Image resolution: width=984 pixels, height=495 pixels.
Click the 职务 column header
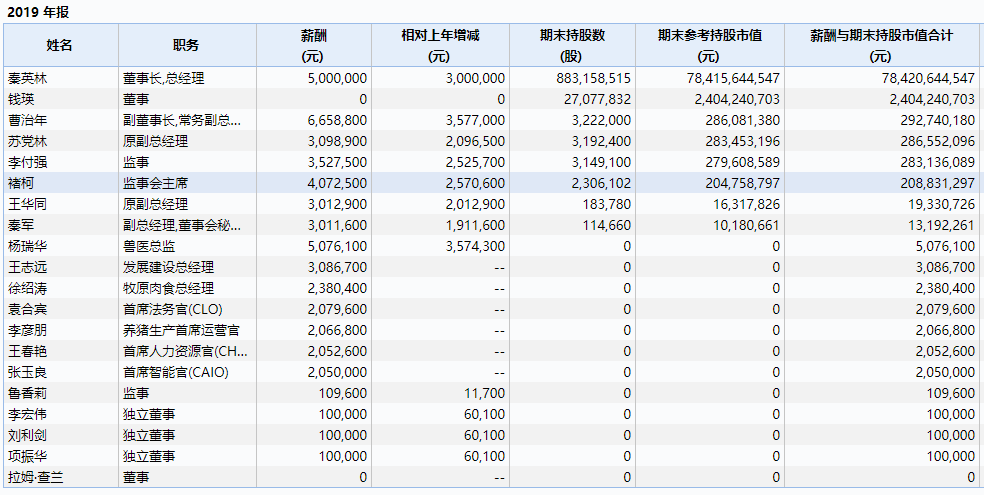click(187, 45)
